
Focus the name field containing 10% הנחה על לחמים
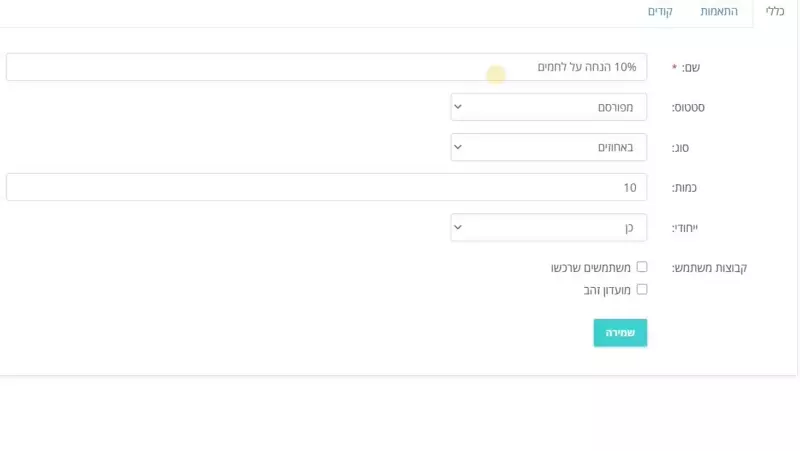pos(327,67)
